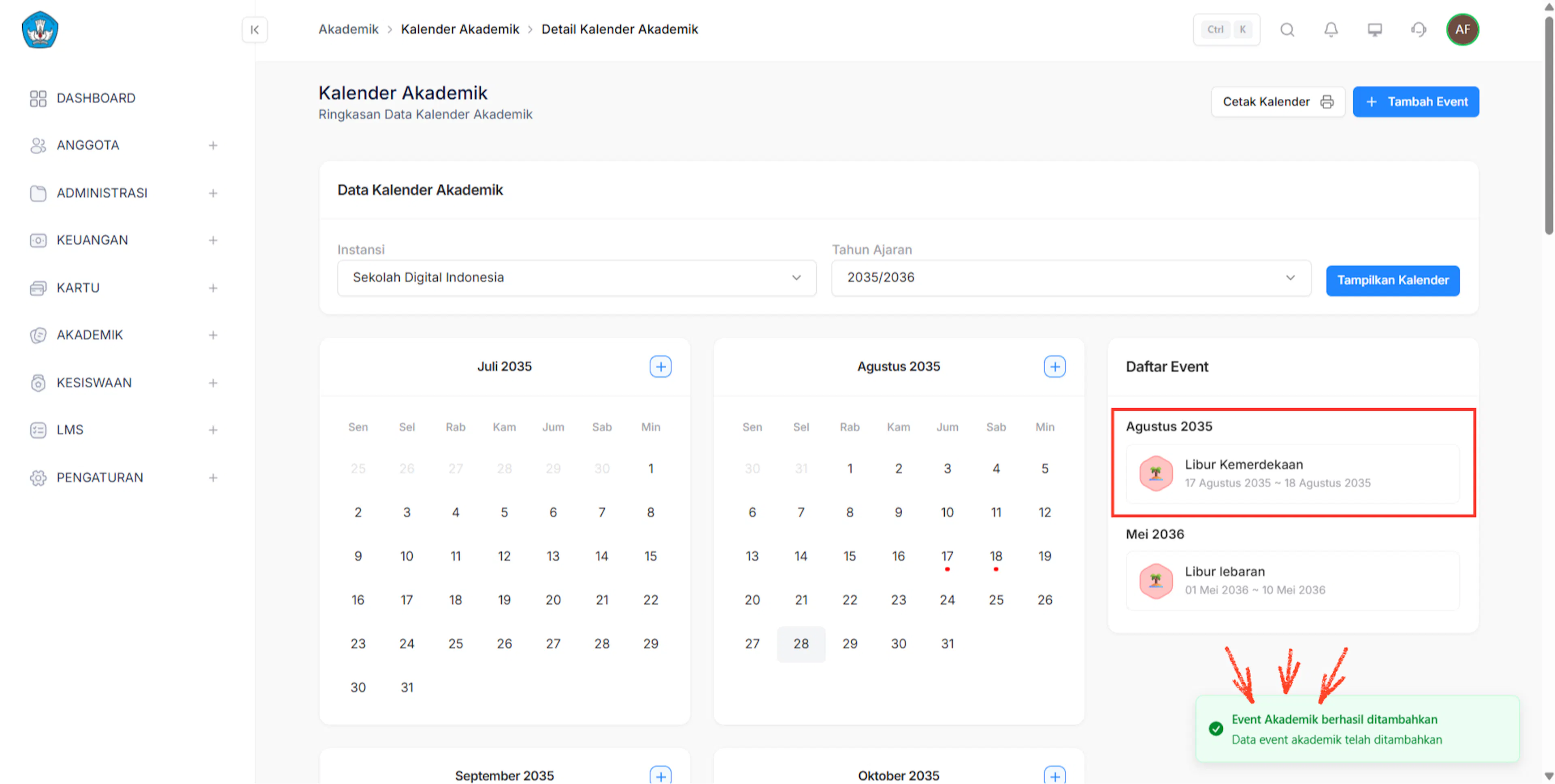Click the monitor display icon
The height and width of the screenshot is (784, 1555).
tap(1374, 30)
